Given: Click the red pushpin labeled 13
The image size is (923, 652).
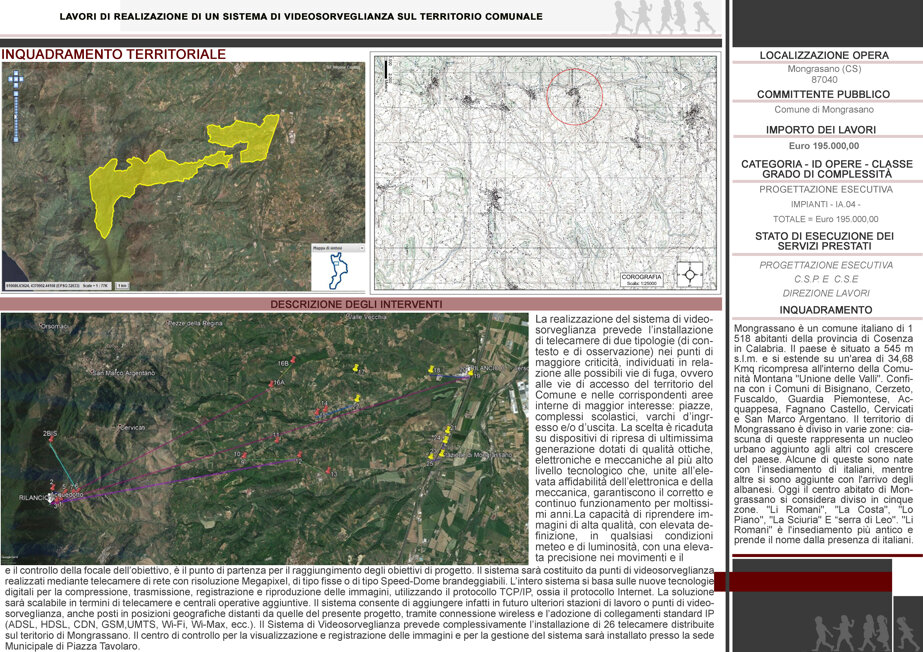Looking at the screenshot, I should 328,471.
